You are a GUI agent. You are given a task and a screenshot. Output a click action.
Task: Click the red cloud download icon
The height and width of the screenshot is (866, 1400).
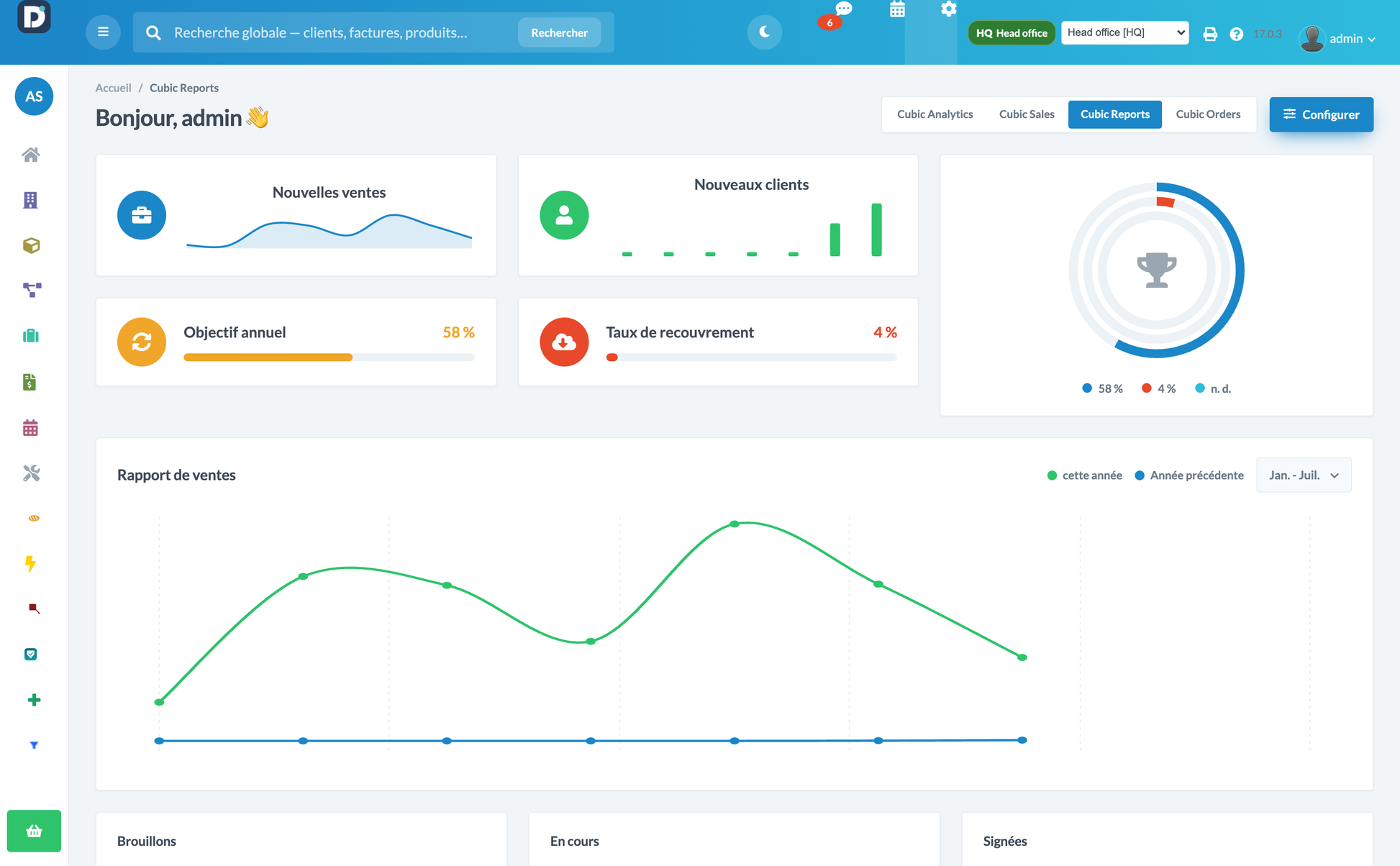coord(564,342)
